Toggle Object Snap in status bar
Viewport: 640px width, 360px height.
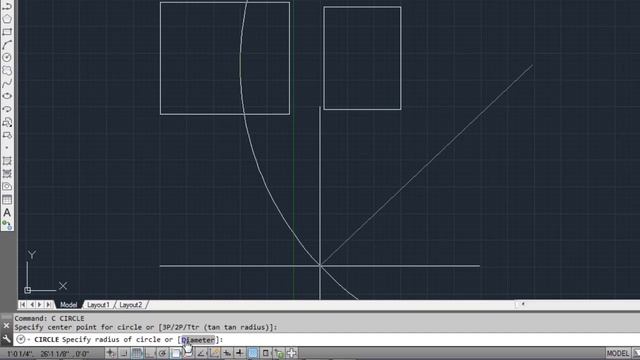click(x=176, y=353)
